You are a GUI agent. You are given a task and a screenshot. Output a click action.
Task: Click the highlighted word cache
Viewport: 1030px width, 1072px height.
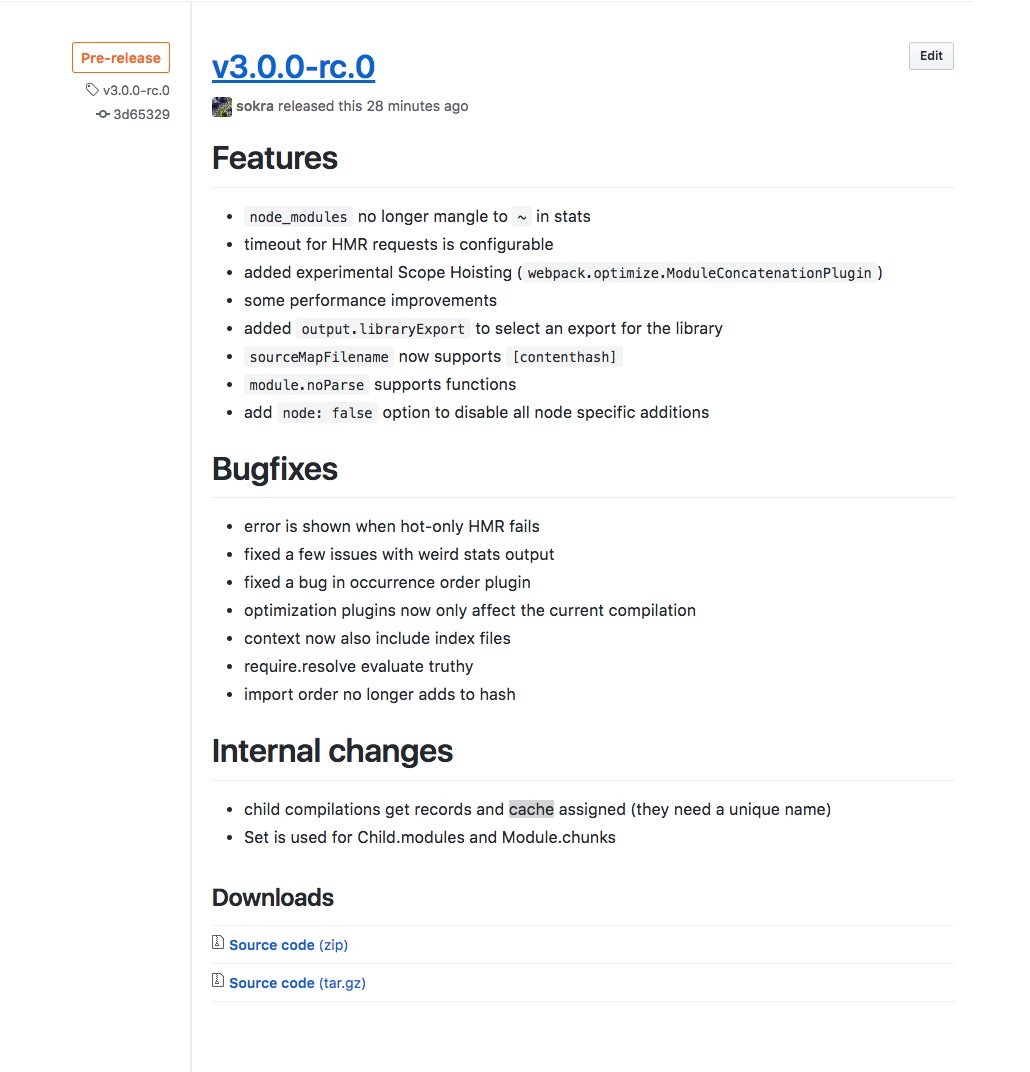[x=531, y=809]
